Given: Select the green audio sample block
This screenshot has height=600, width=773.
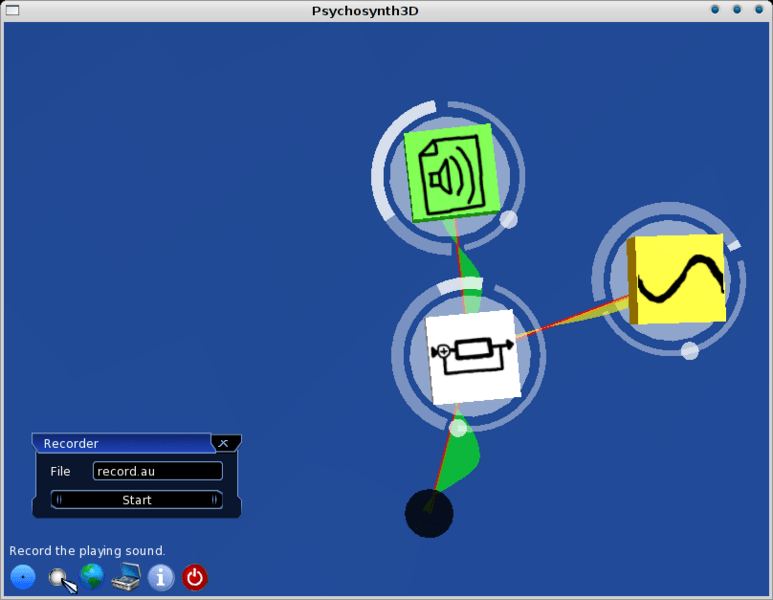Looking at the screenshot, I should coord(449,173).
